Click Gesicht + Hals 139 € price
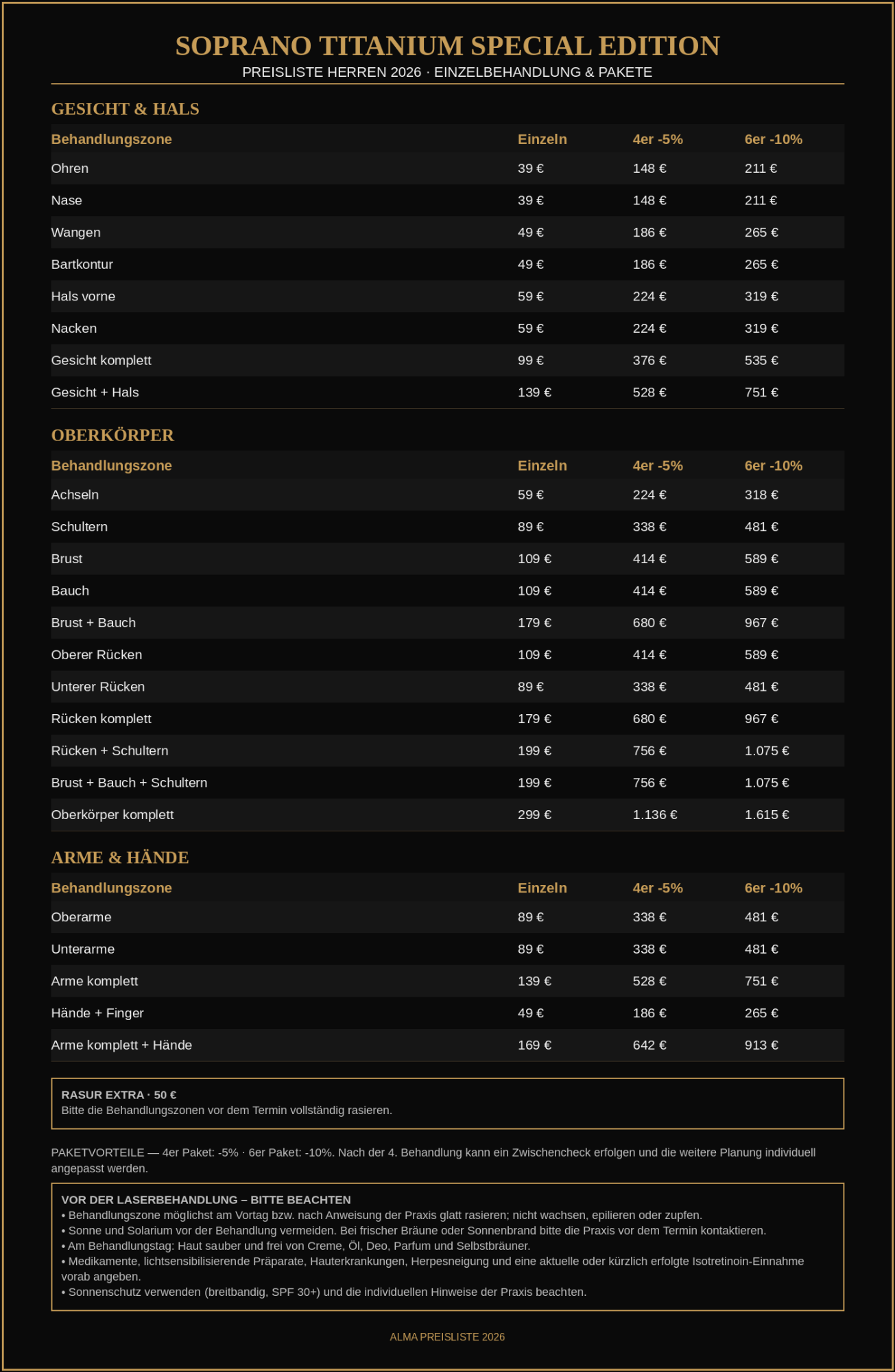895x1372 pixels. point(534,393)
